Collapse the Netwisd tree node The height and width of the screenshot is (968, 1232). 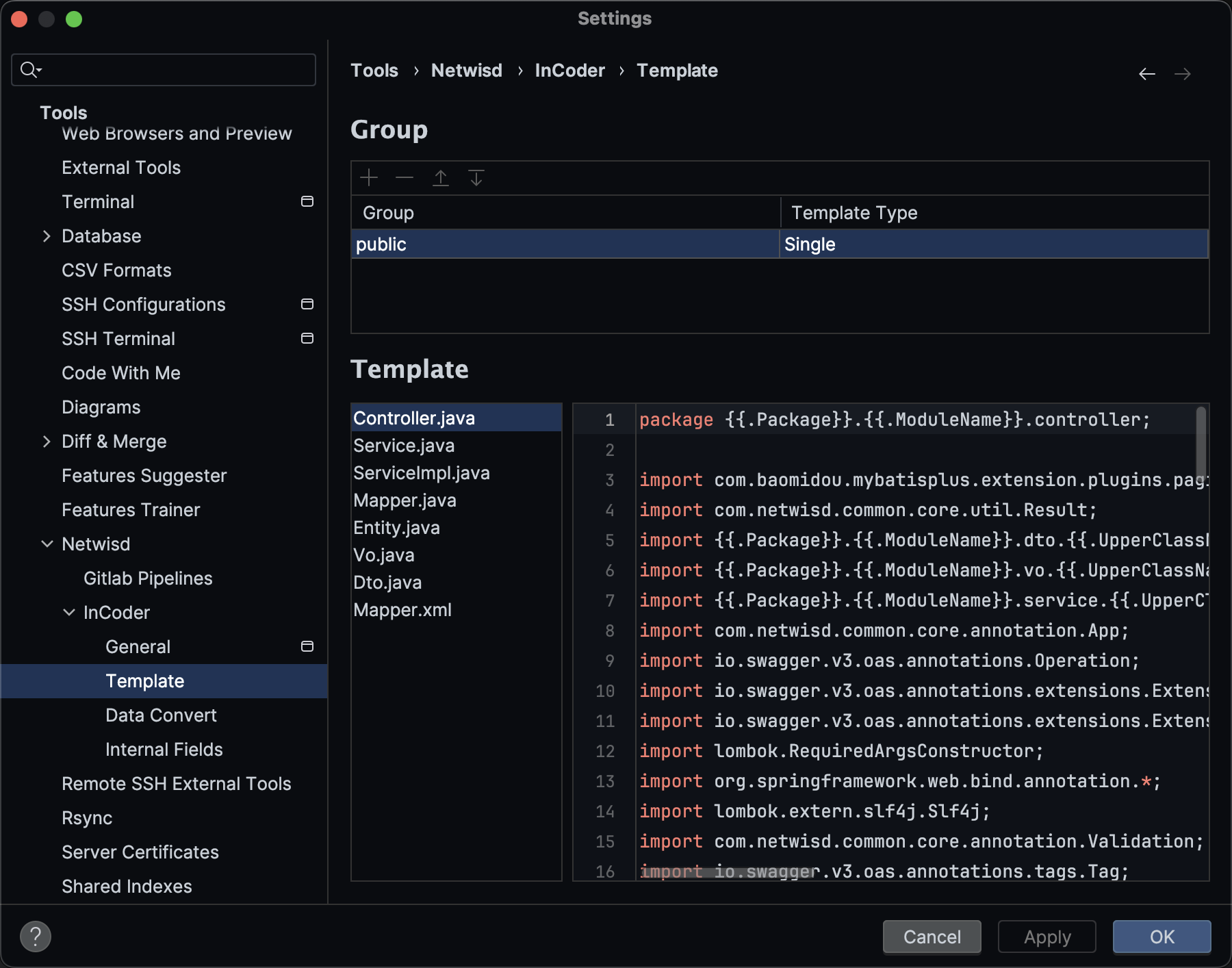pyautogui.click(x=47, y=544)
